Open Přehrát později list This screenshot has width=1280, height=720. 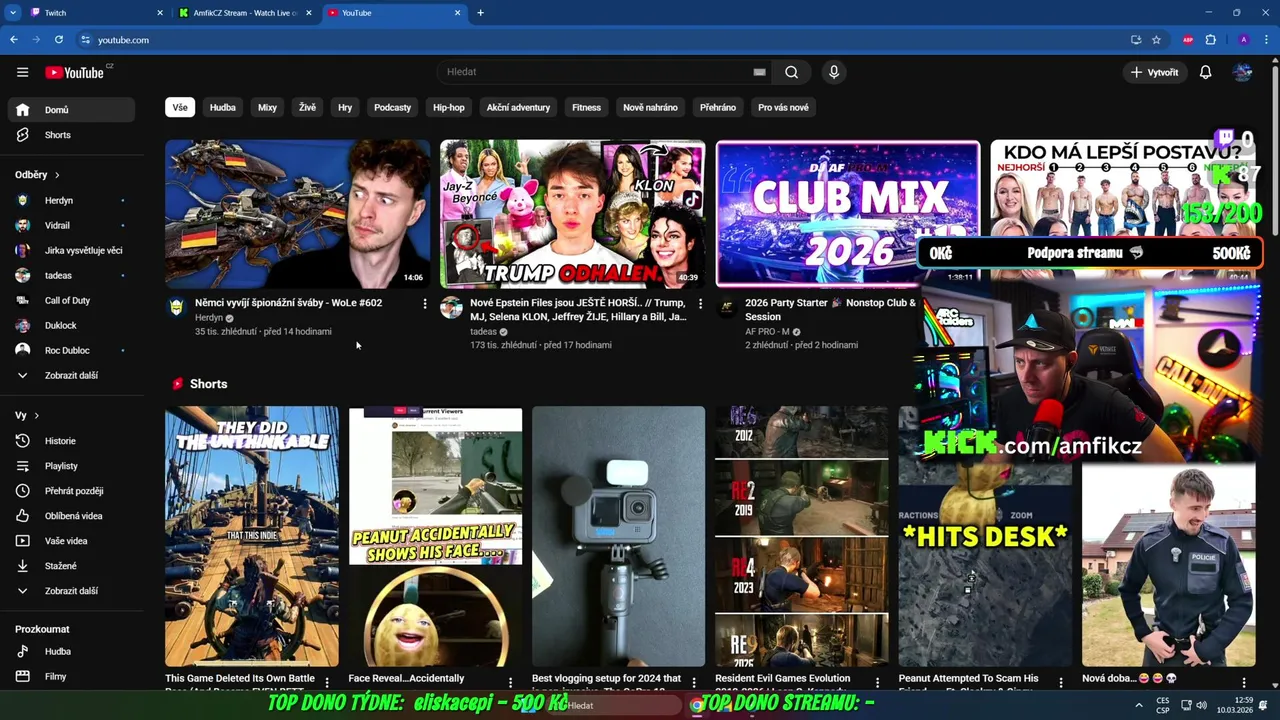[71, 491]
